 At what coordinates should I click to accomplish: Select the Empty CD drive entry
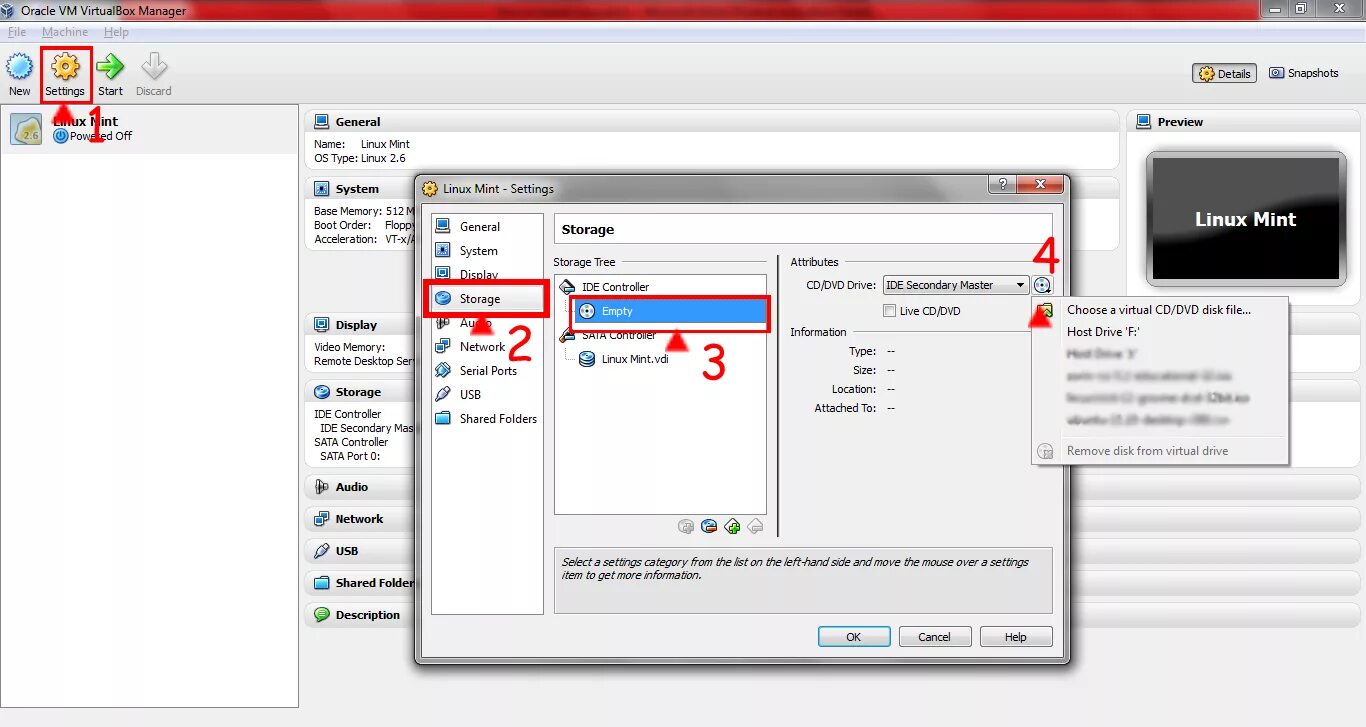click(670, 311)
